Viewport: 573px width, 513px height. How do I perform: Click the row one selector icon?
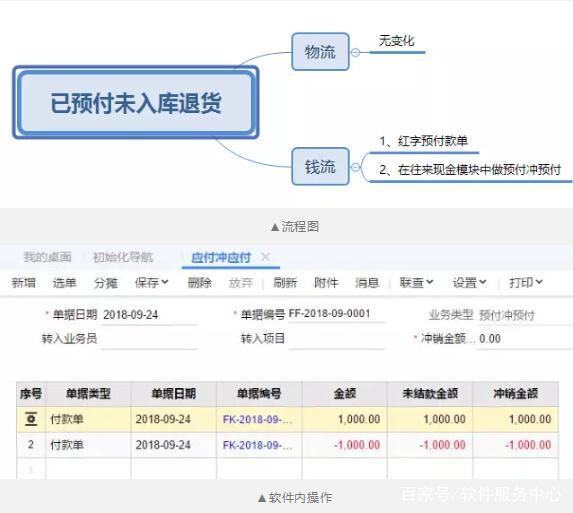point(31,419)
